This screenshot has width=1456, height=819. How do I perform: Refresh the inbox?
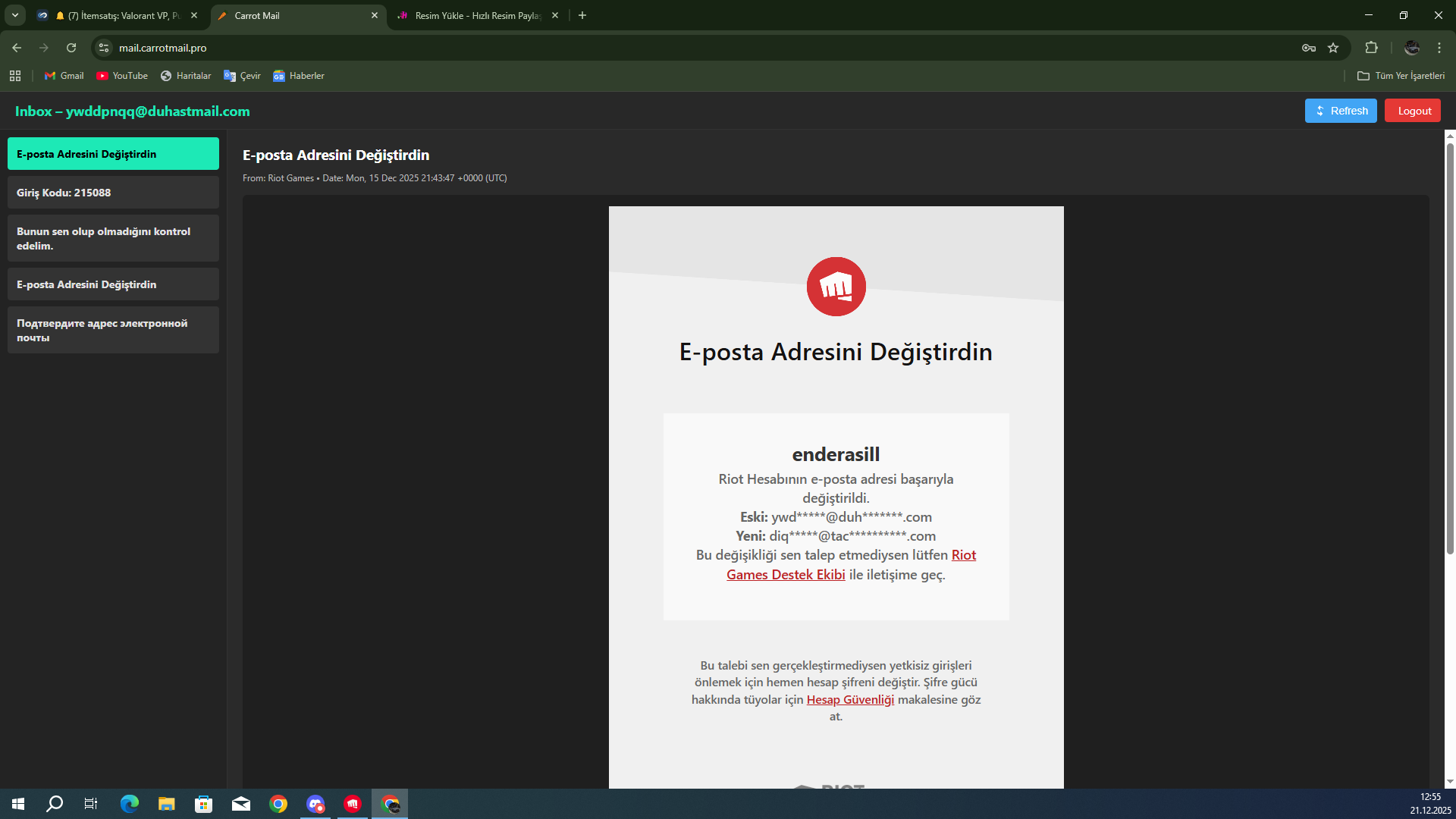pyautogui.click(x=1341, y=111)
